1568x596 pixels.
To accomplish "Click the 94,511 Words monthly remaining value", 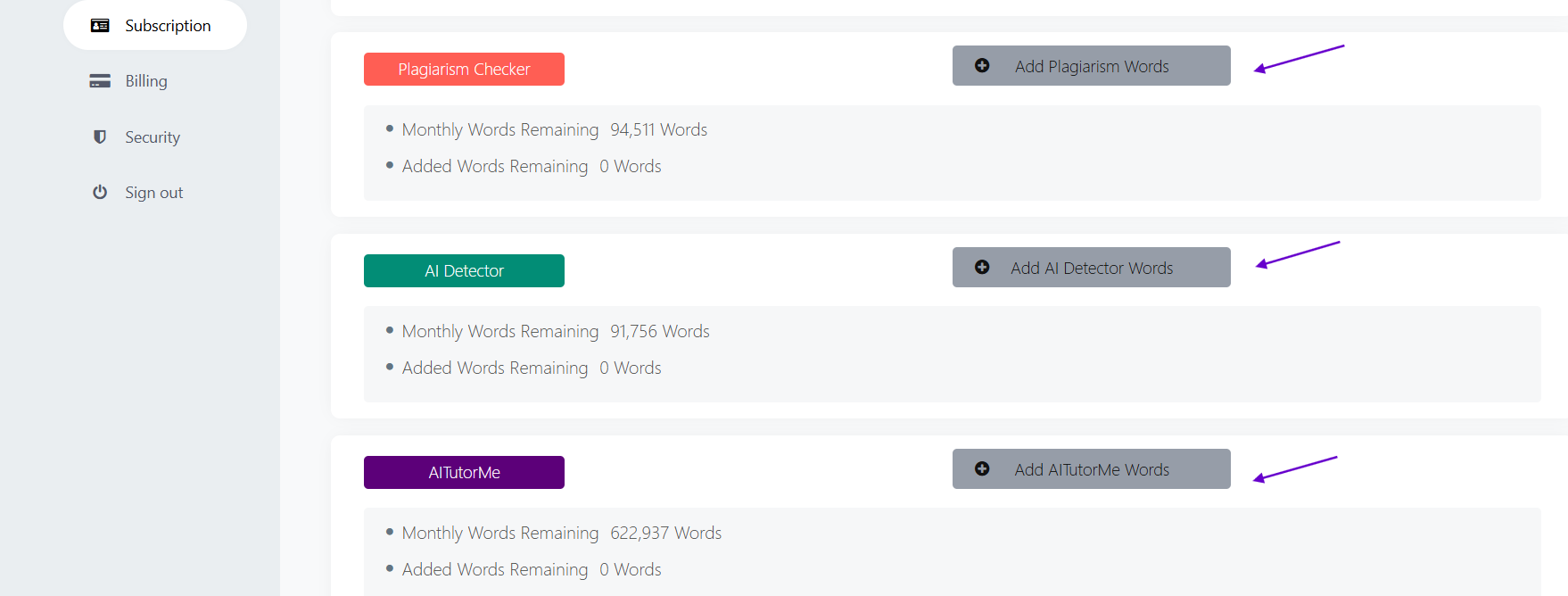I will (x=658, y=130).
